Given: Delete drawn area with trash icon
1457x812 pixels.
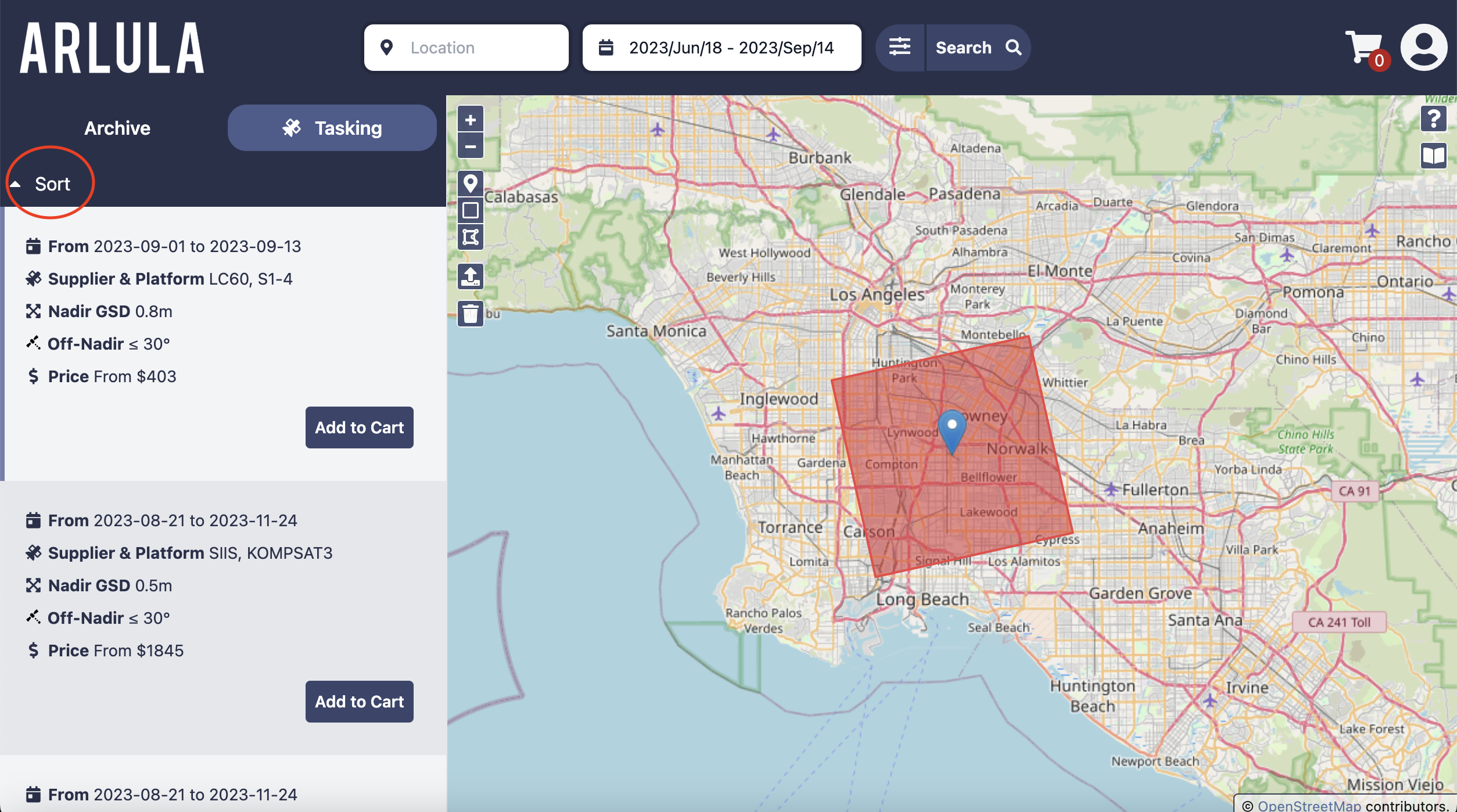Looking at the screenshot, I should tap(471, 314).
